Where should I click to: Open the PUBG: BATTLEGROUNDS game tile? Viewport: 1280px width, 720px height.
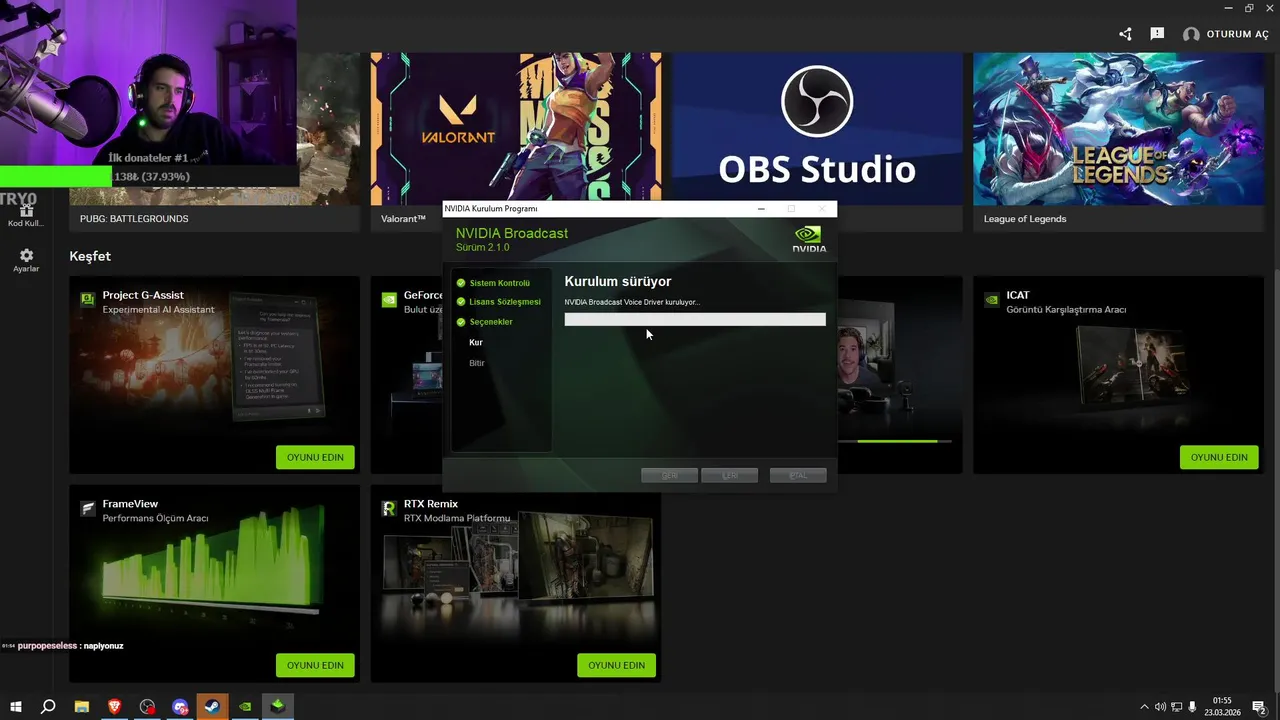[214, 142]
